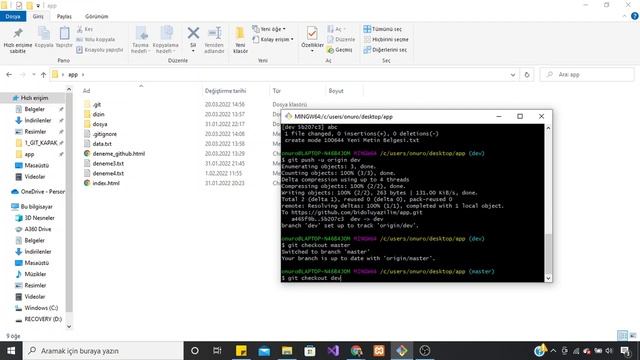Select index.html file
Screen dimensions: 640x360
[x=106, y=183]
